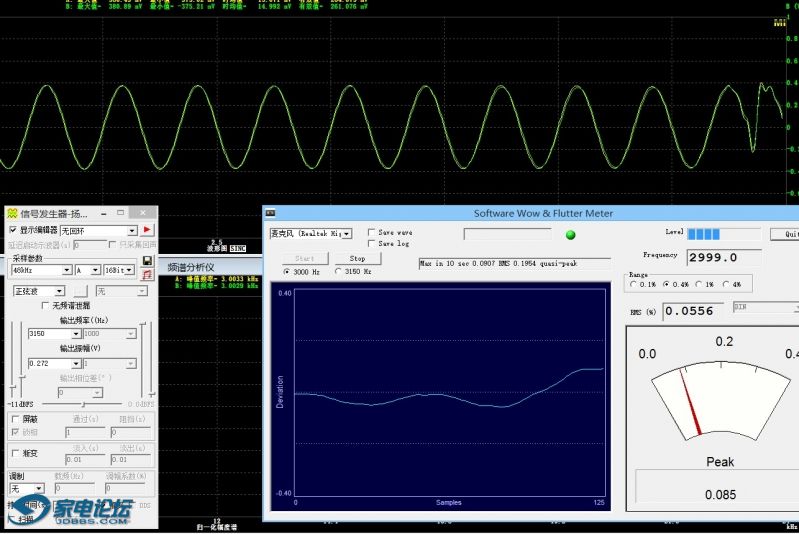799x534 pixels.
Task: Select the 3150 Hz radio button
Action: pyautogui.click(x=338, y=272)
